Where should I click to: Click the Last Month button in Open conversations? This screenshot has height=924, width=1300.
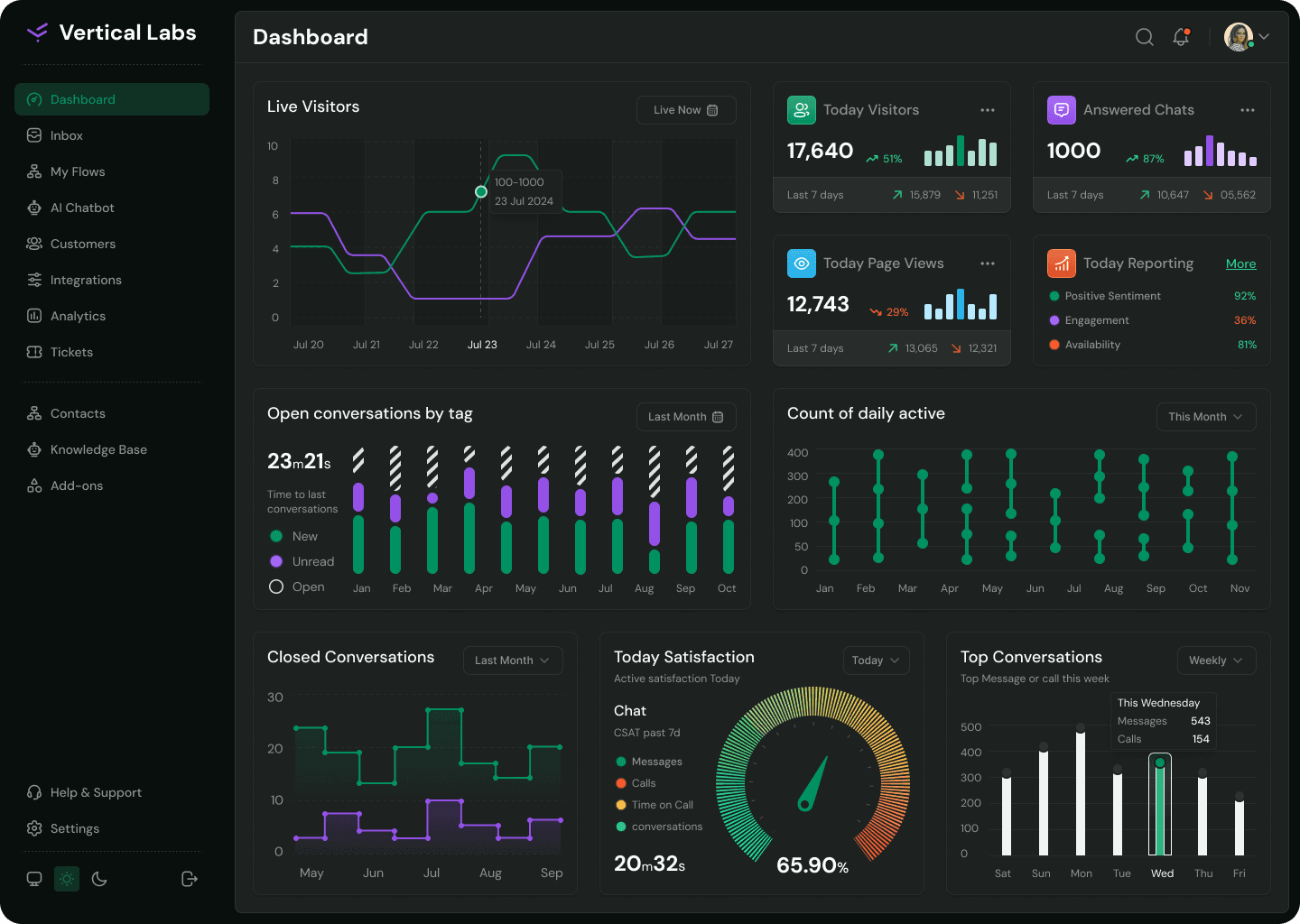[x=686, y=417]
